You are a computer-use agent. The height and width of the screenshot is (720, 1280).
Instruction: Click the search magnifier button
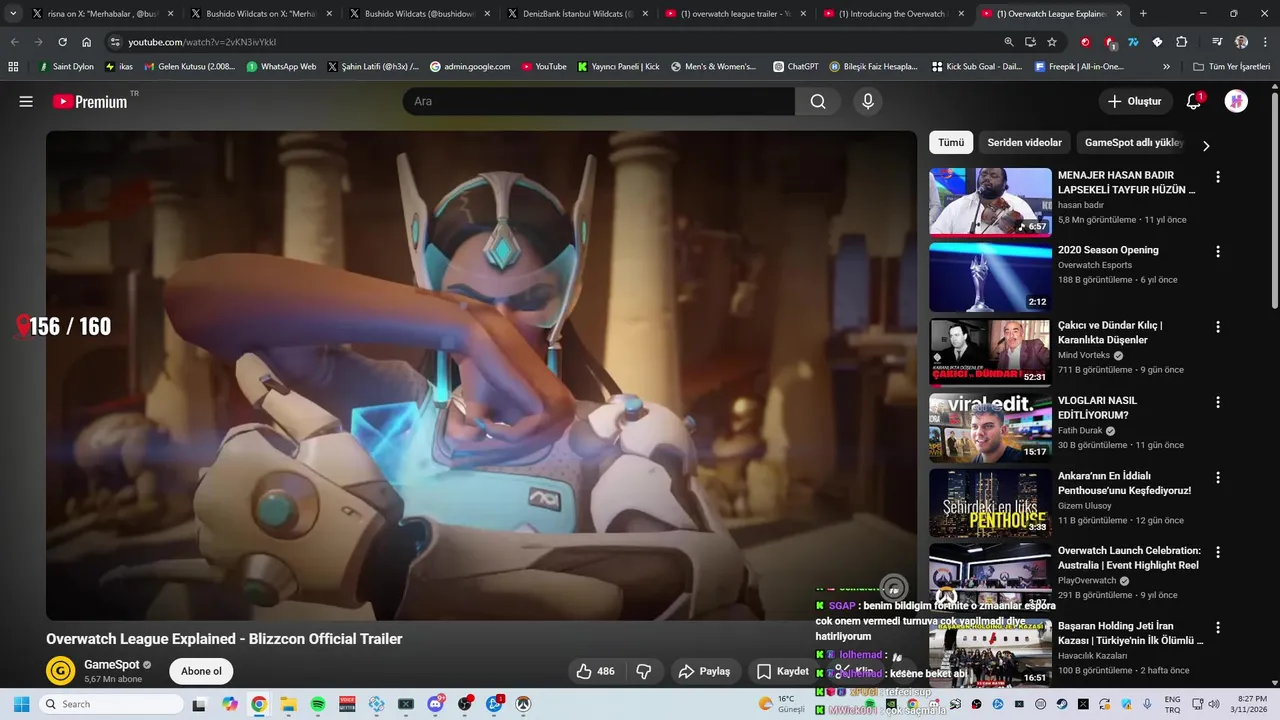(x=818, y=101)
